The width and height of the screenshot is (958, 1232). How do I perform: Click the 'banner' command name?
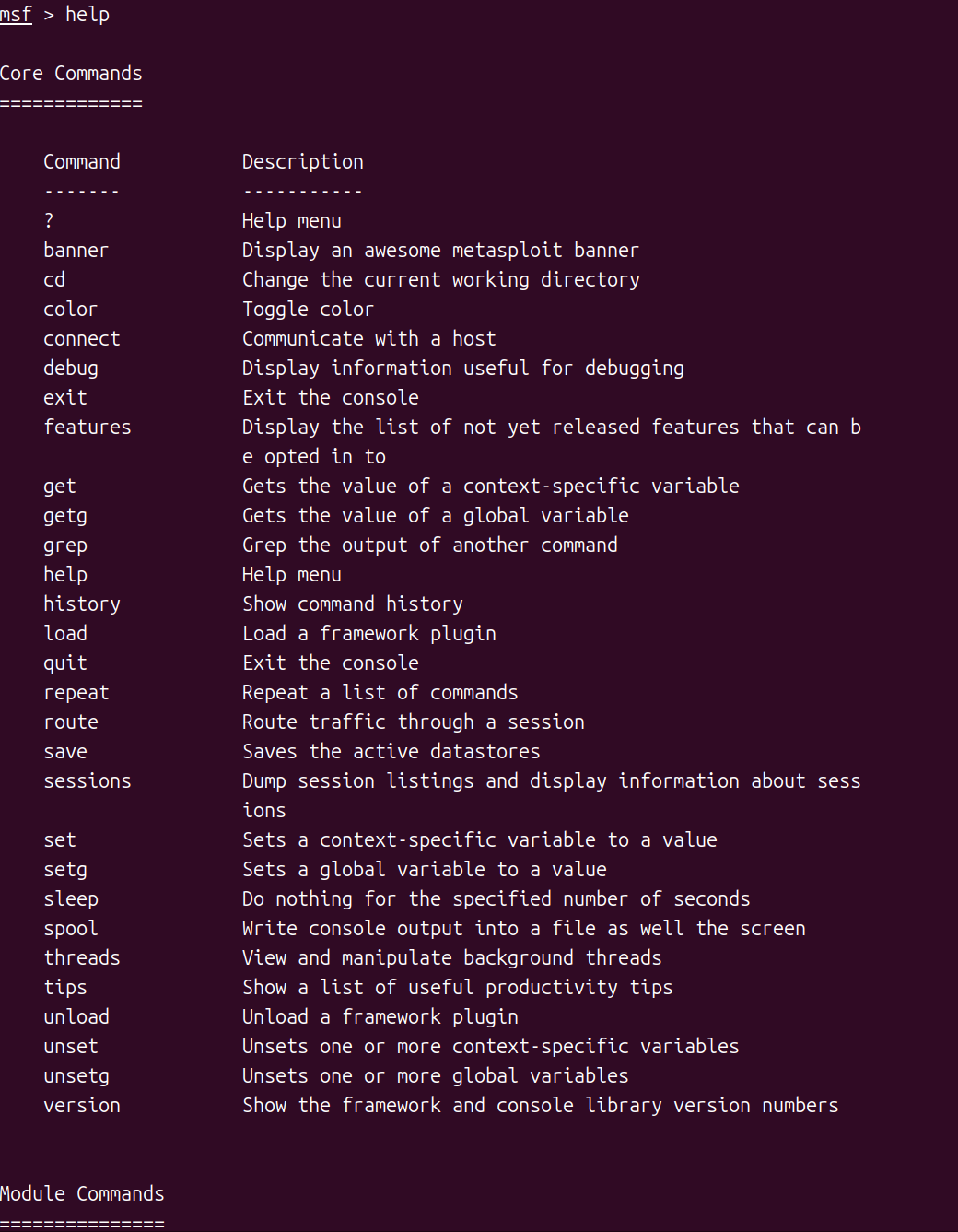coord(76,251)
